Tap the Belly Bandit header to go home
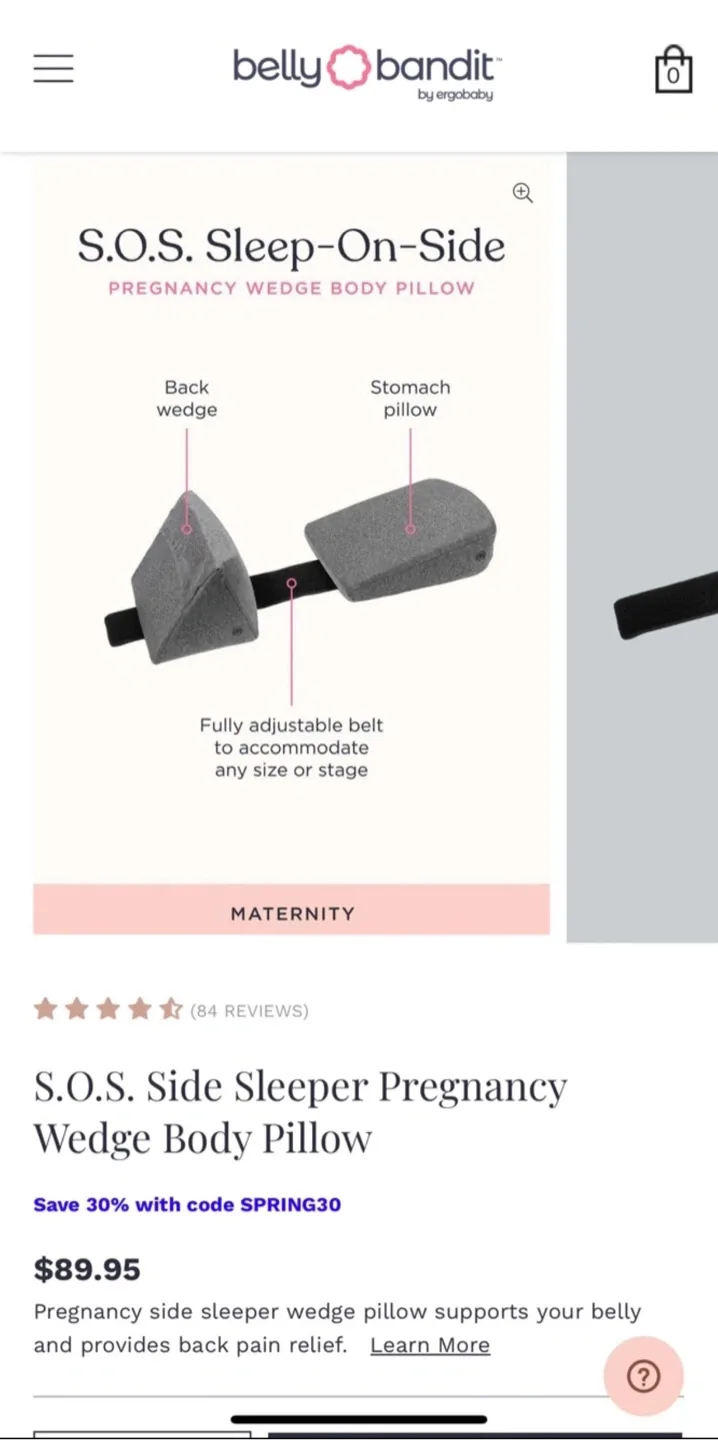 click(365, 68)
